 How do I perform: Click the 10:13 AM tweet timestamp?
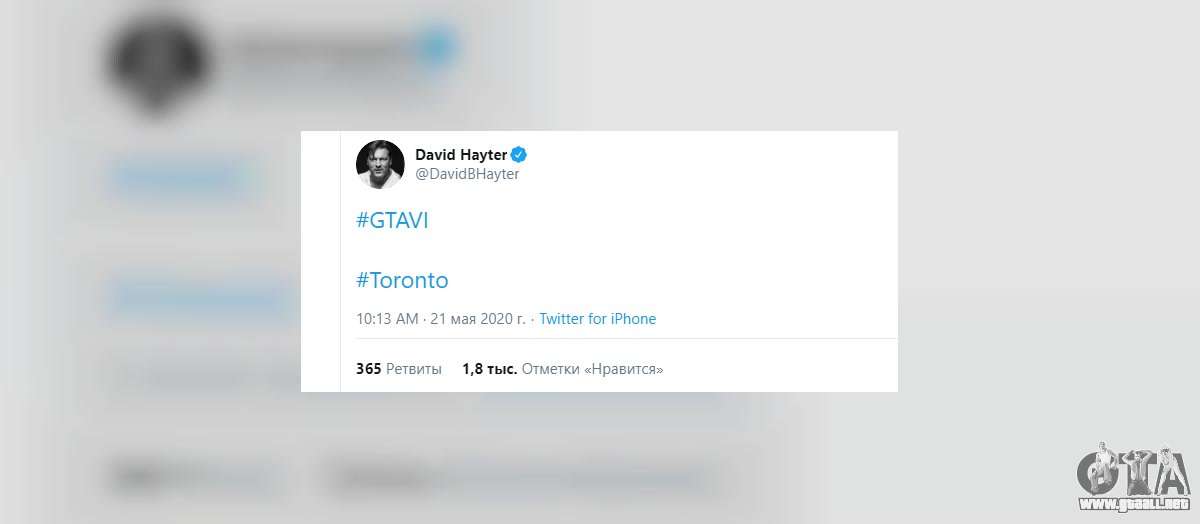[x=387, y=319]
